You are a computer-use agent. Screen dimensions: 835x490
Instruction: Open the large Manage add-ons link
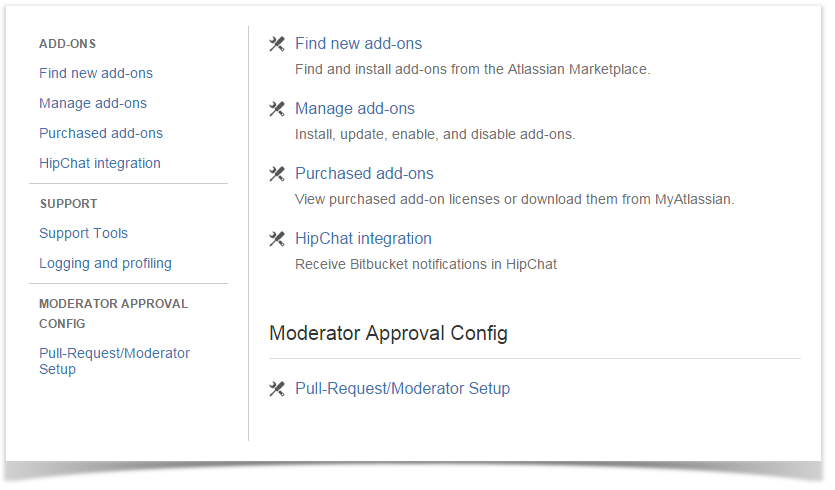pyautogui.click(x=354, y=109)
